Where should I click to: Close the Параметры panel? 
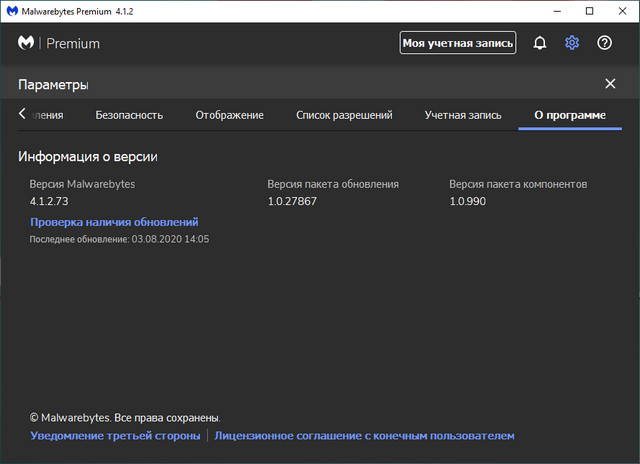610,84
